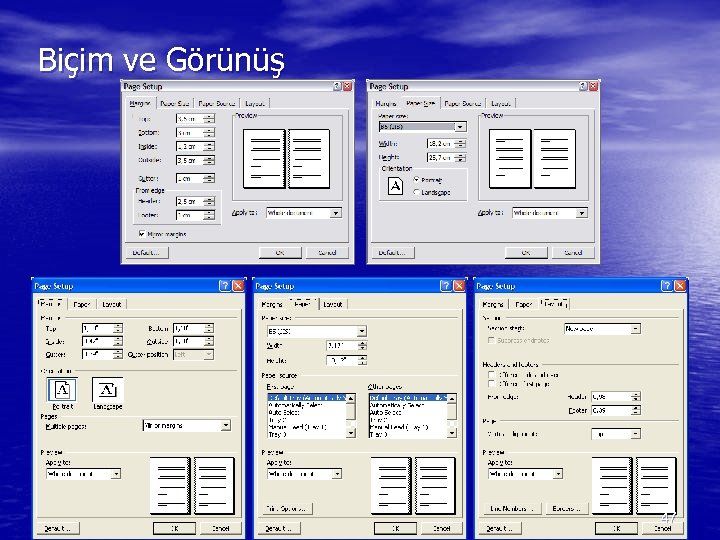This screenshot has width=720, height=540.
Task: Enable the Different first page checkbox
Action: pos(491,383)
